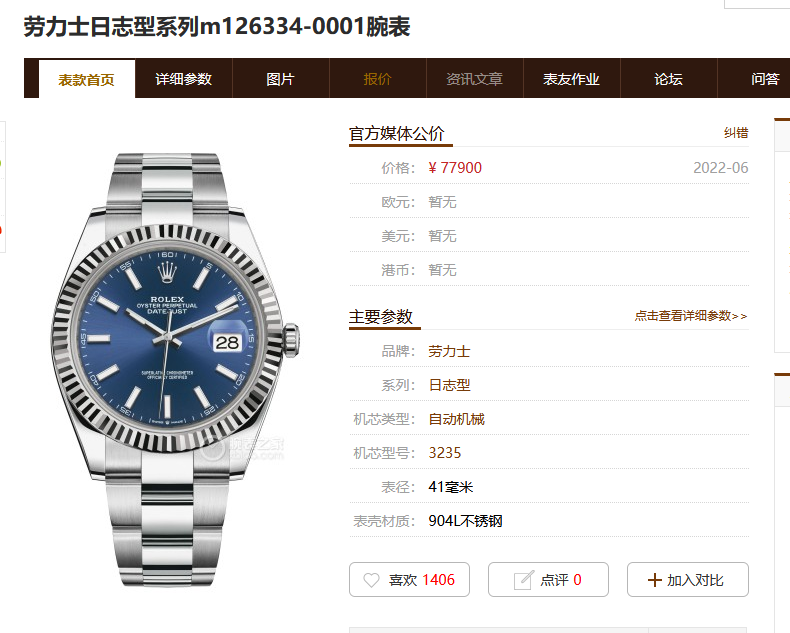Viewport: 790px width, 633px height.
Task: Click the 纠错 correction link
Action: [x=736, y=133]
